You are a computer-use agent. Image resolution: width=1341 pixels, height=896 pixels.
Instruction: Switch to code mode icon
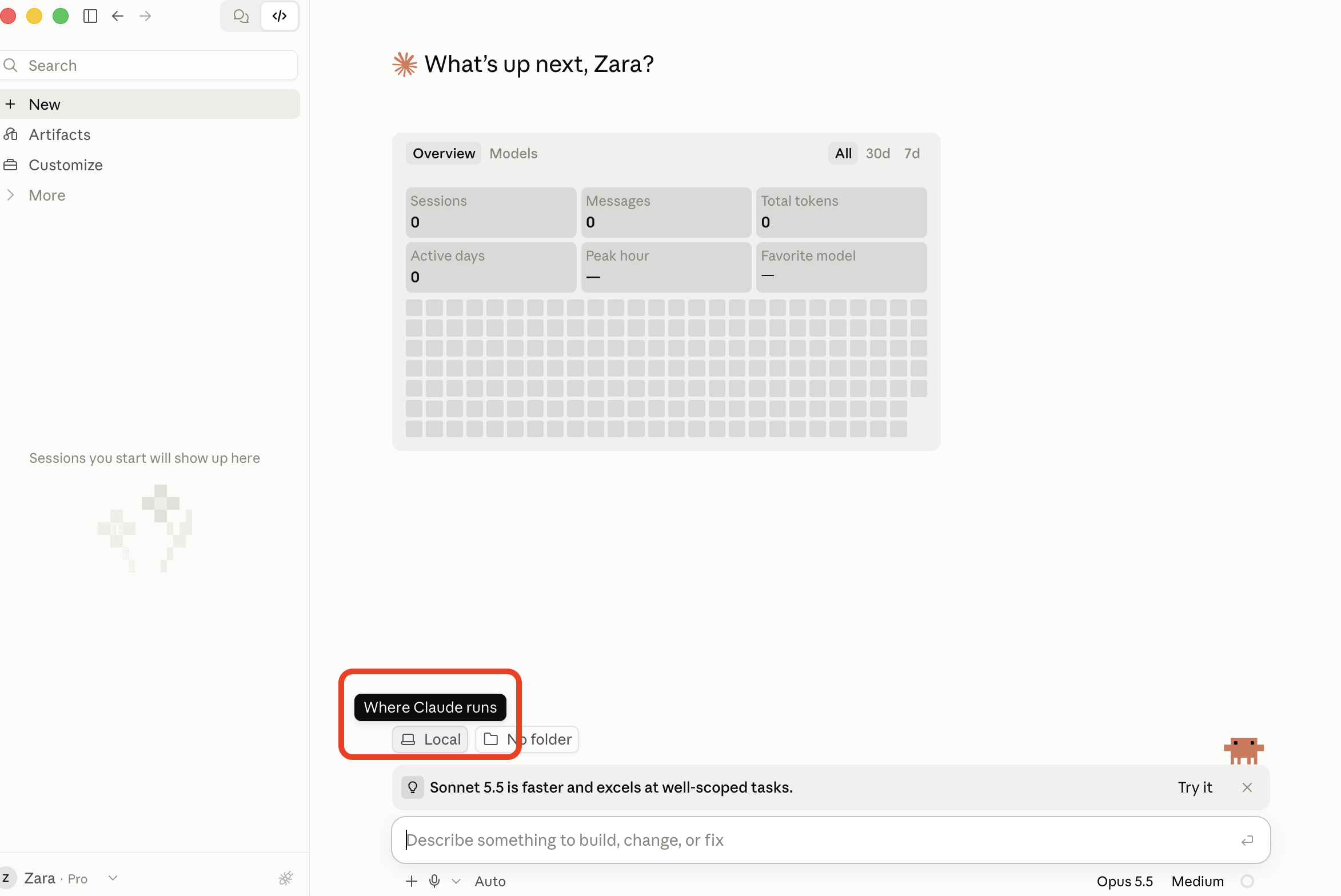[280, 16]
